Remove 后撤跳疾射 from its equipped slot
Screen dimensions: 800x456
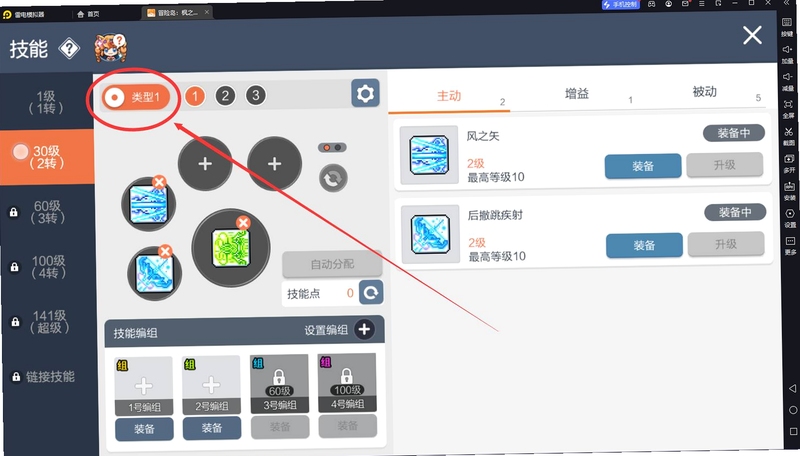(x=165, y=251)
